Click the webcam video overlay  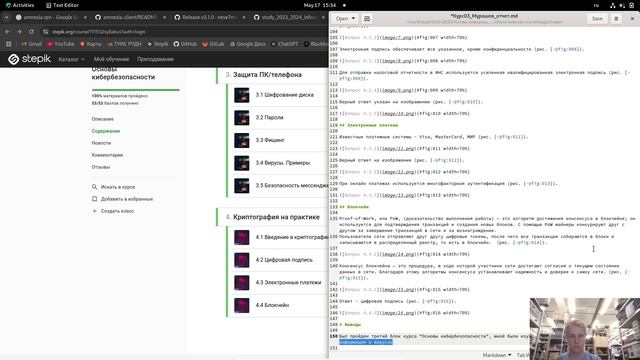coord(584,329)
